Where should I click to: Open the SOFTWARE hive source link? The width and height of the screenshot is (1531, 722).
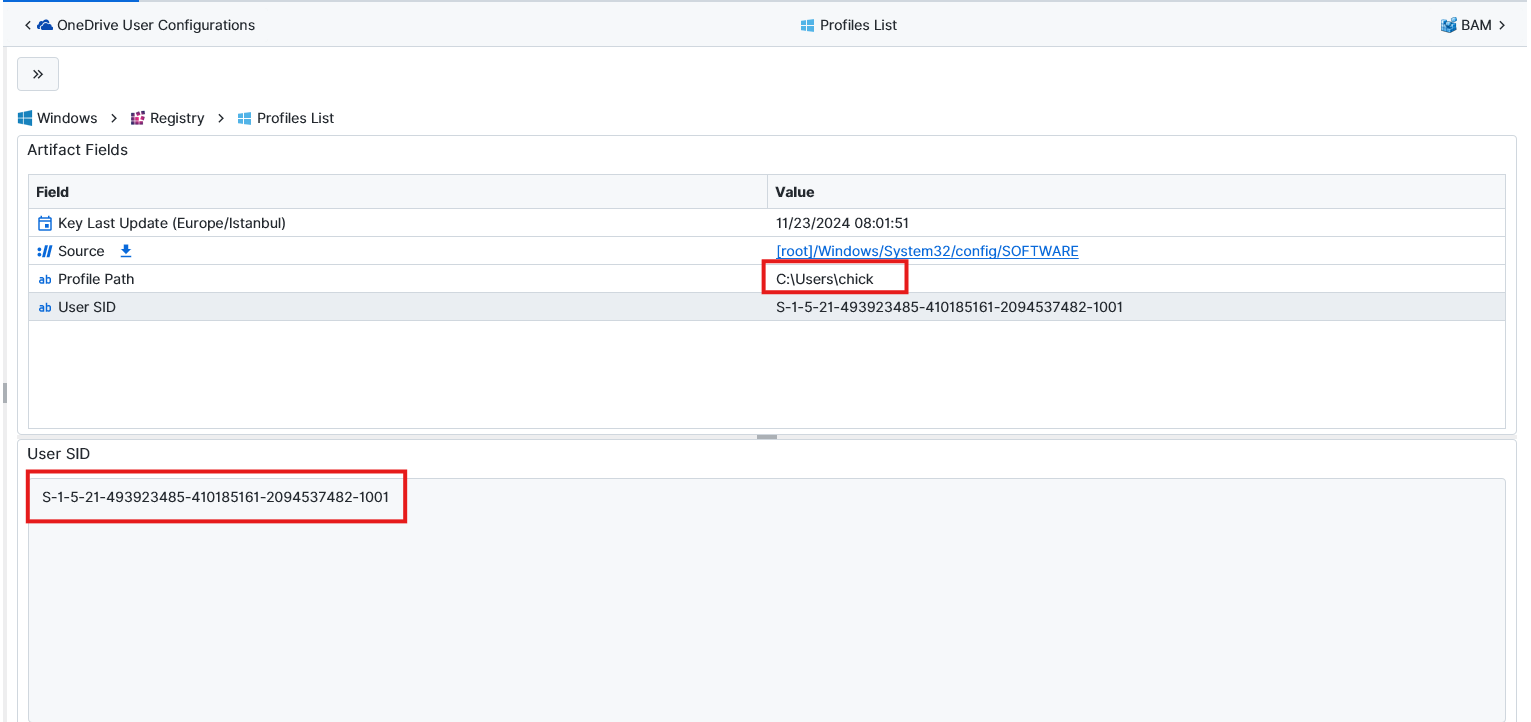point(927,251)
